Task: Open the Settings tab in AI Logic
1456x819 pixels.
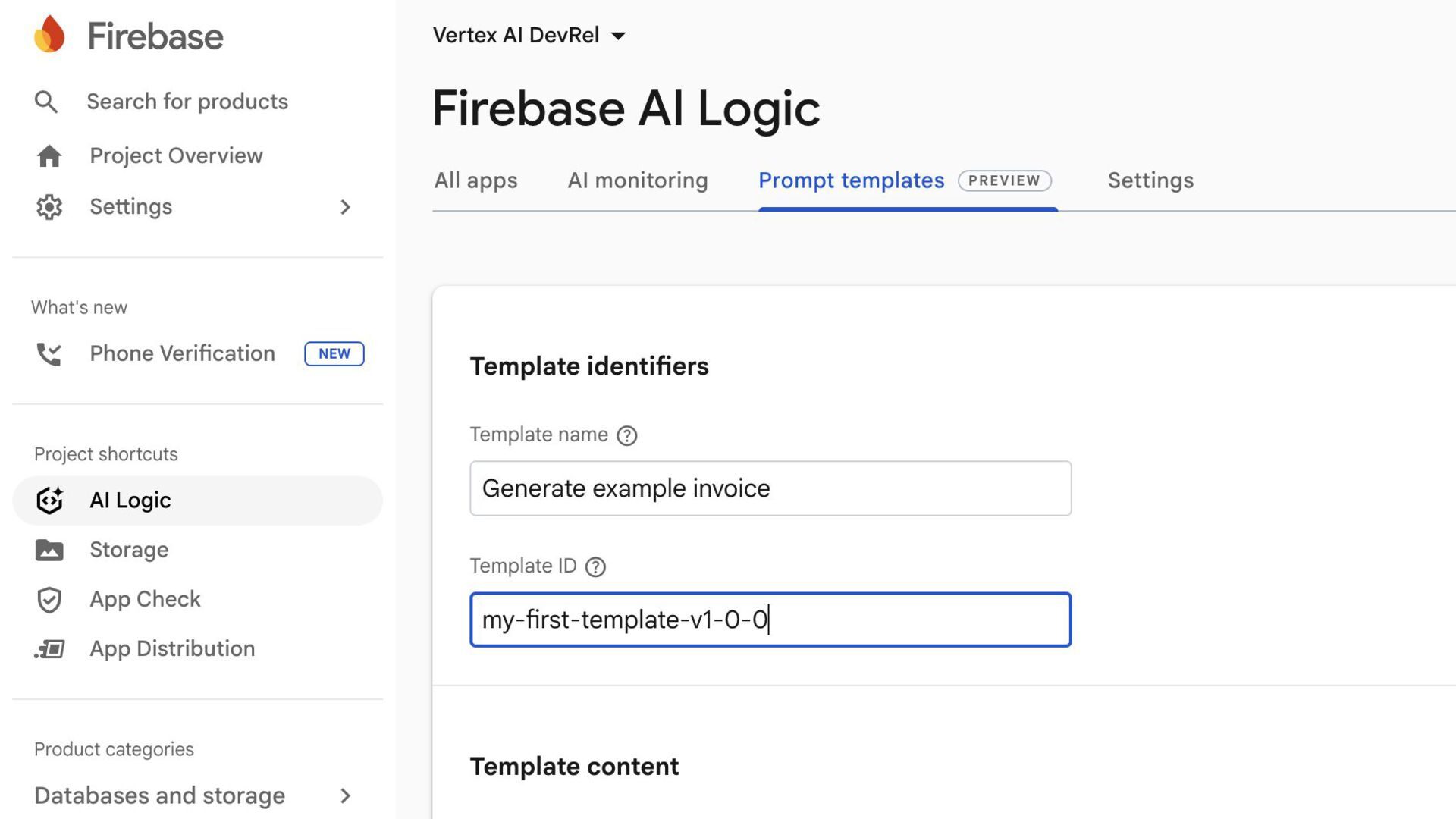Action: click(x=1150, y=180)
